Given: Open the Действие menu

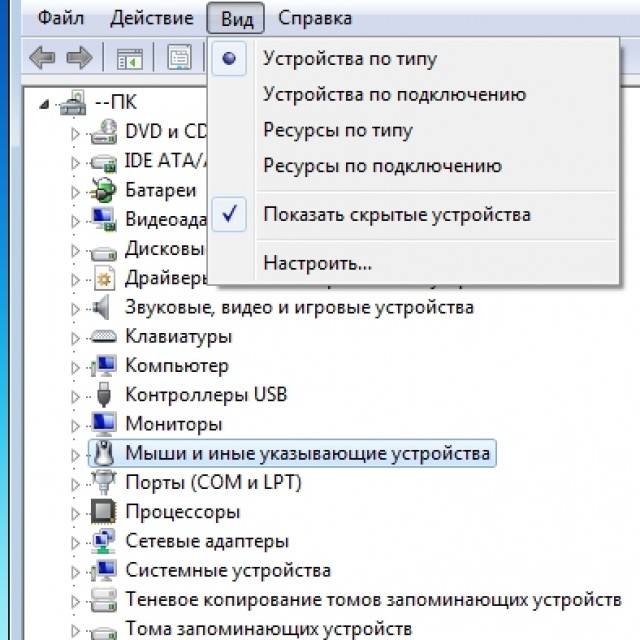Looking at the screenshot, I should (x=152, y=18).
